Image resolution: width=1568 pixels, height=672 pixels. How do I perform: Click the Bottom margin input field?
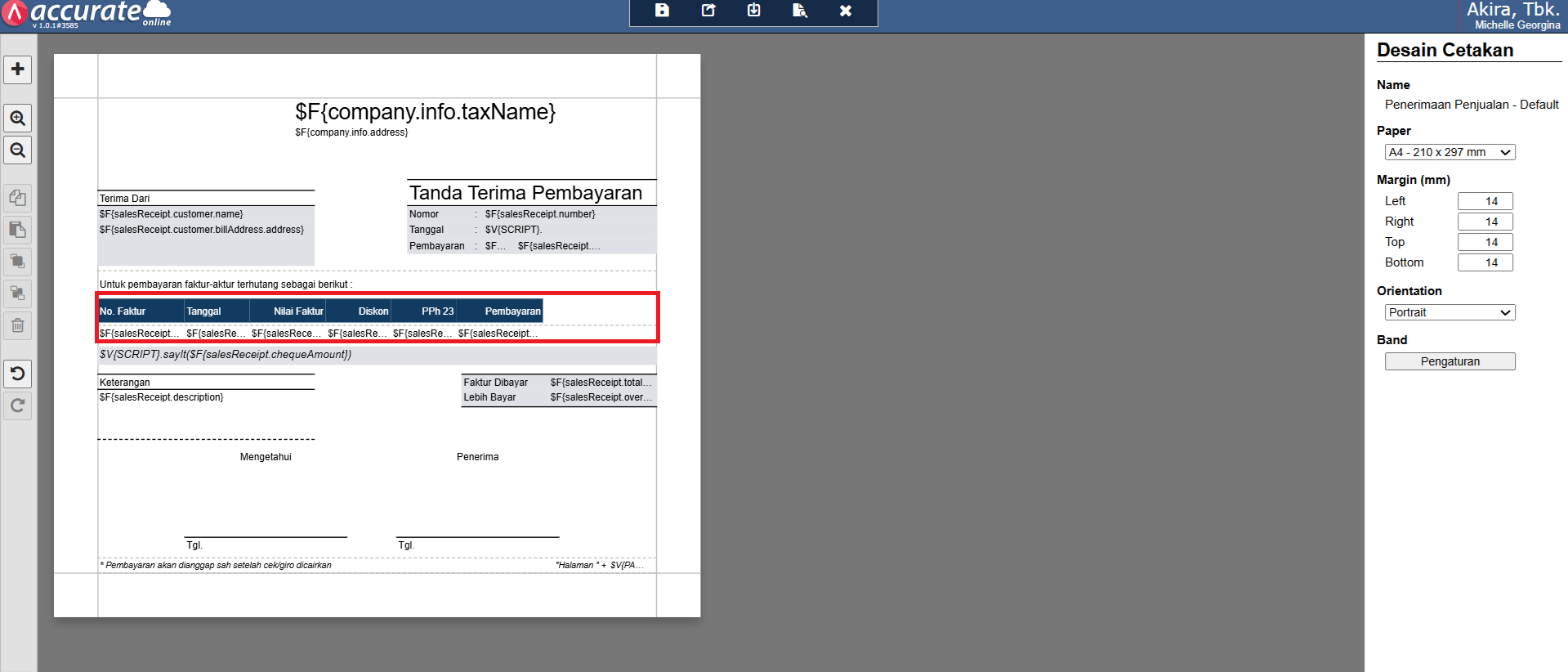[1485, 262]
